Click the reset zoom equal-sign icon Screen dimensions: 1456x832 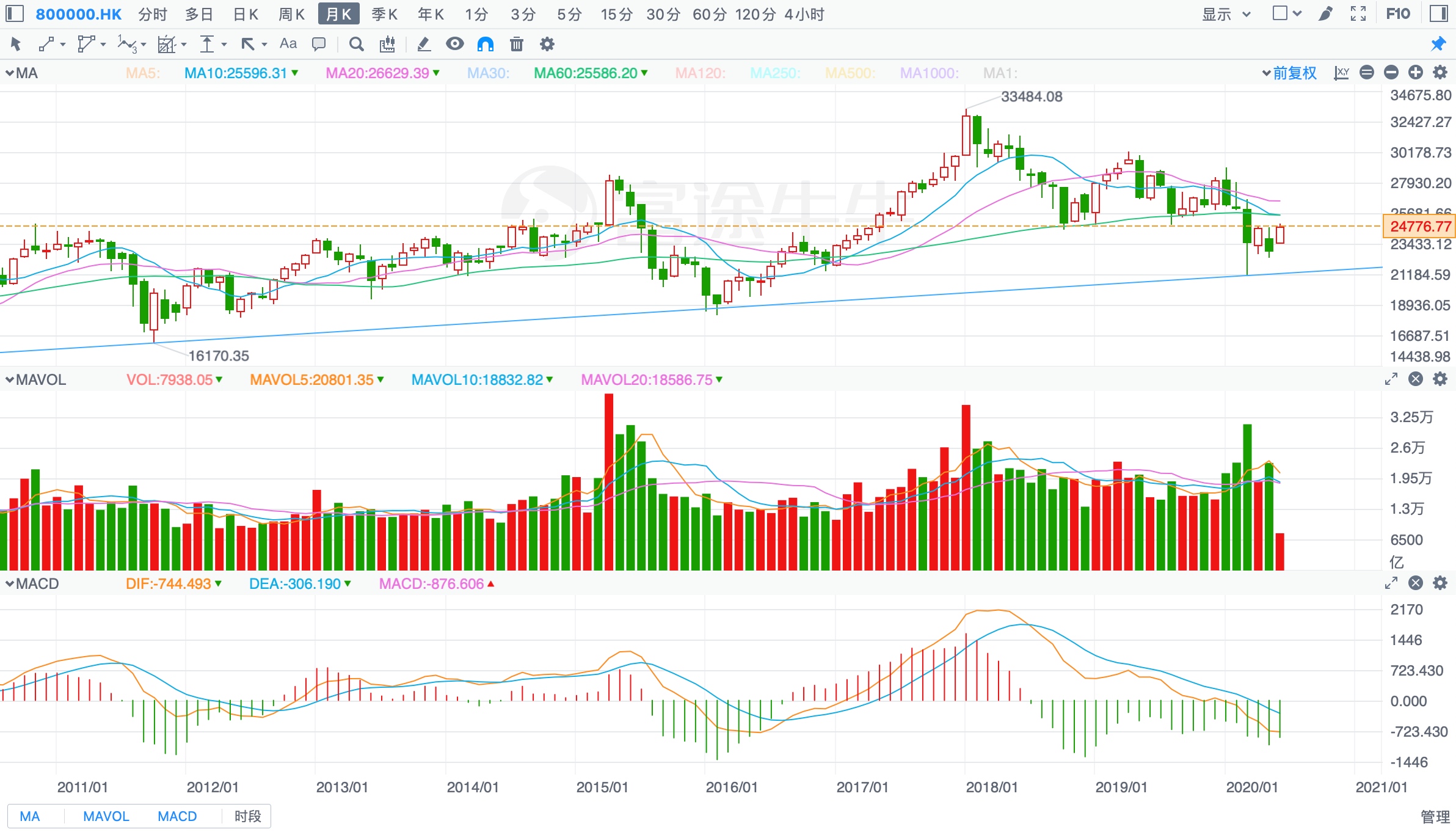(1367, 73)
